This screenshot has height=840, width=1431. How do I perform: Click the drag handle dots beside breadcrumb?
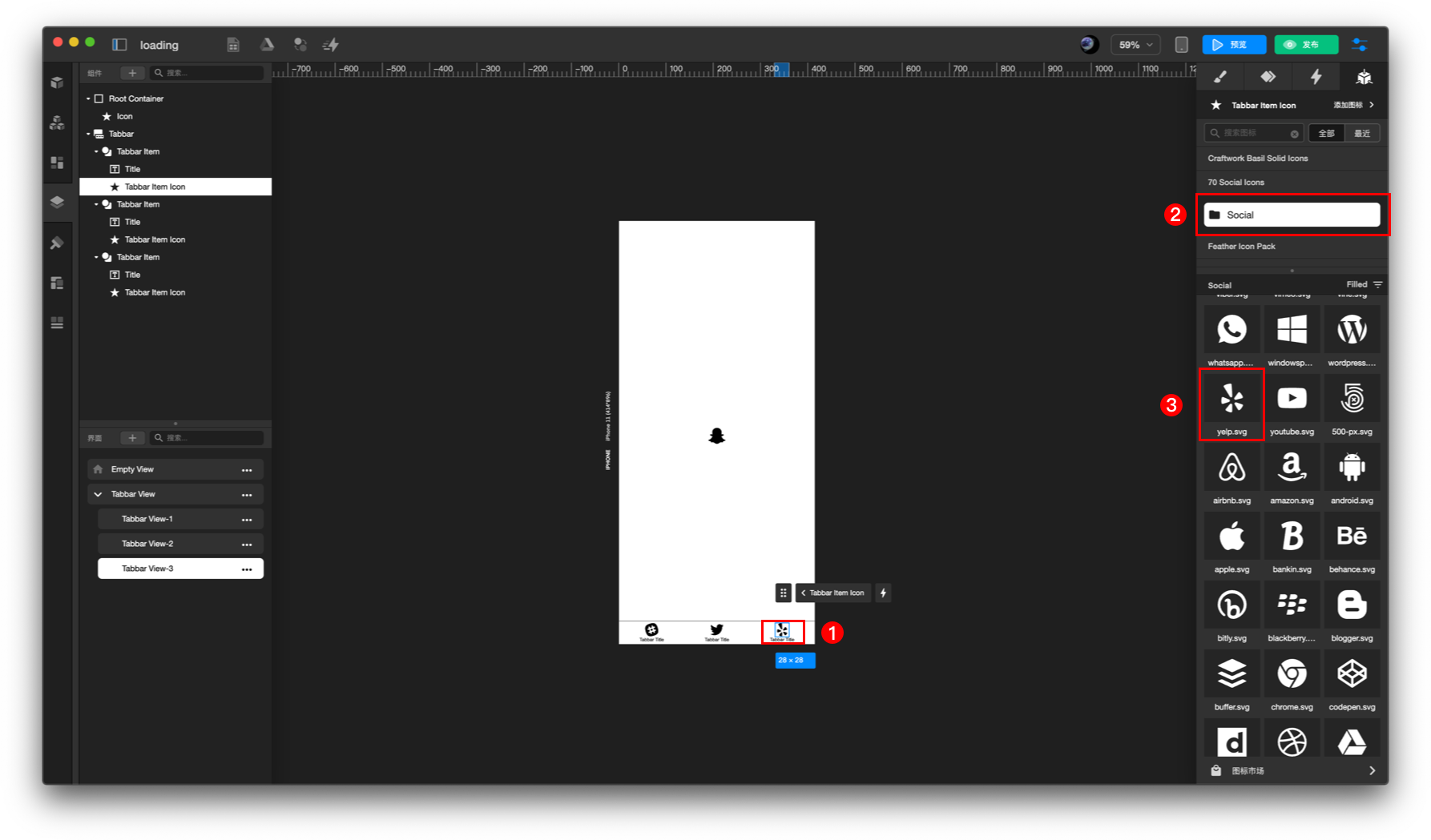coord(783,593)
